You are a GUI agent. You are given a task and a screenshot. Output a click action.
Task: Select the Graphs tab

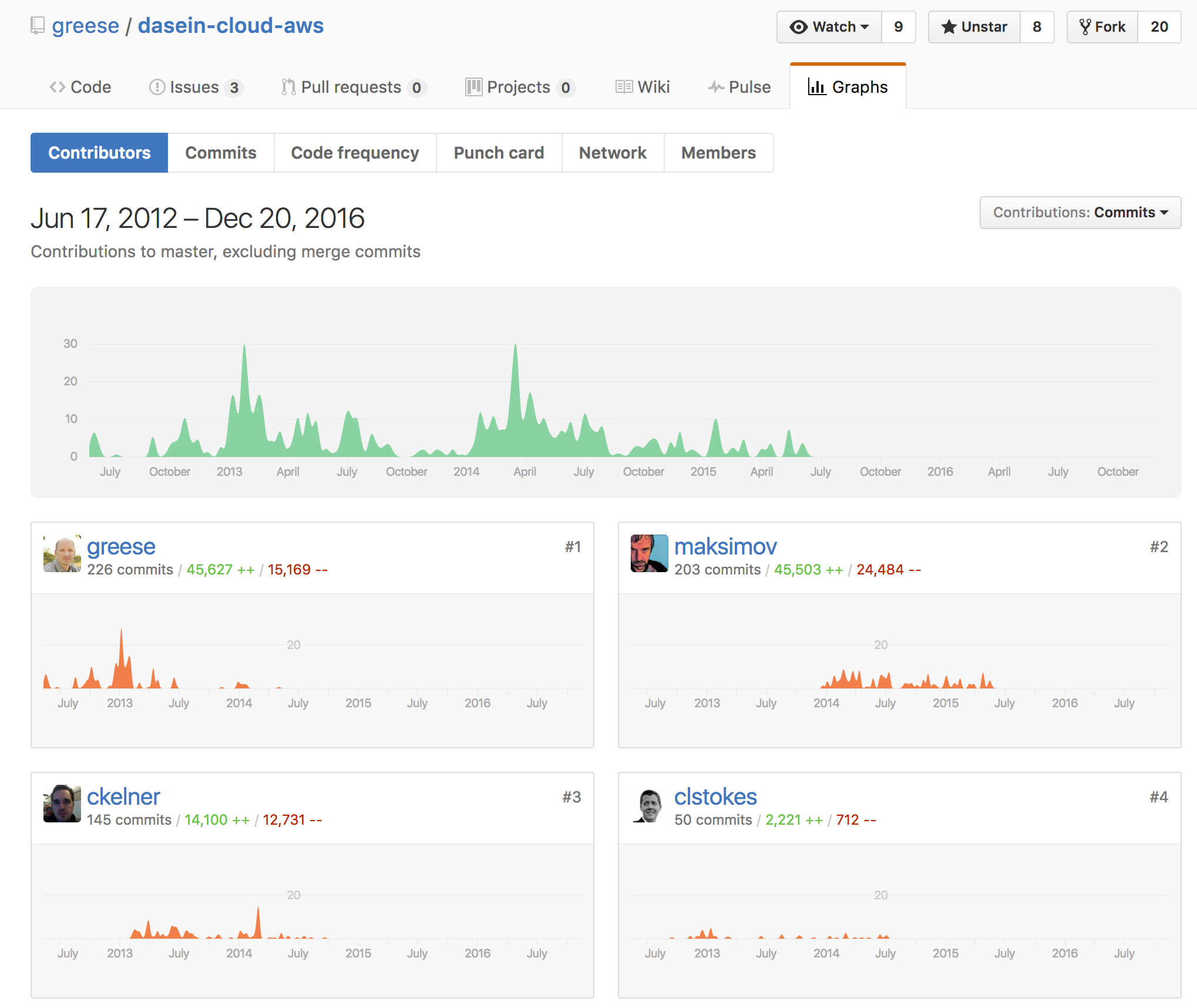coord(848,87)
